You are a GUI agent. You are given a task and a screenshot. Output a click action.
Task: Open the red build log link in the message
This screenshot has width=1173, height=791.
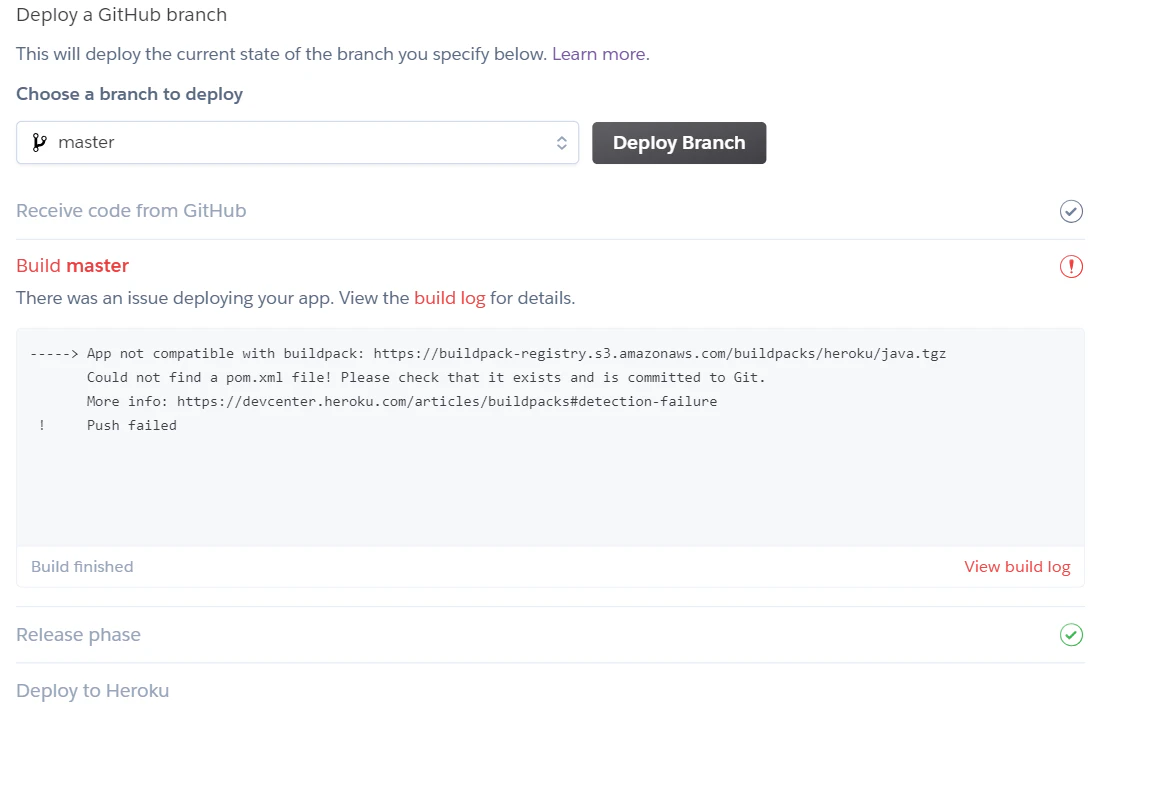(x=450, y=298)
